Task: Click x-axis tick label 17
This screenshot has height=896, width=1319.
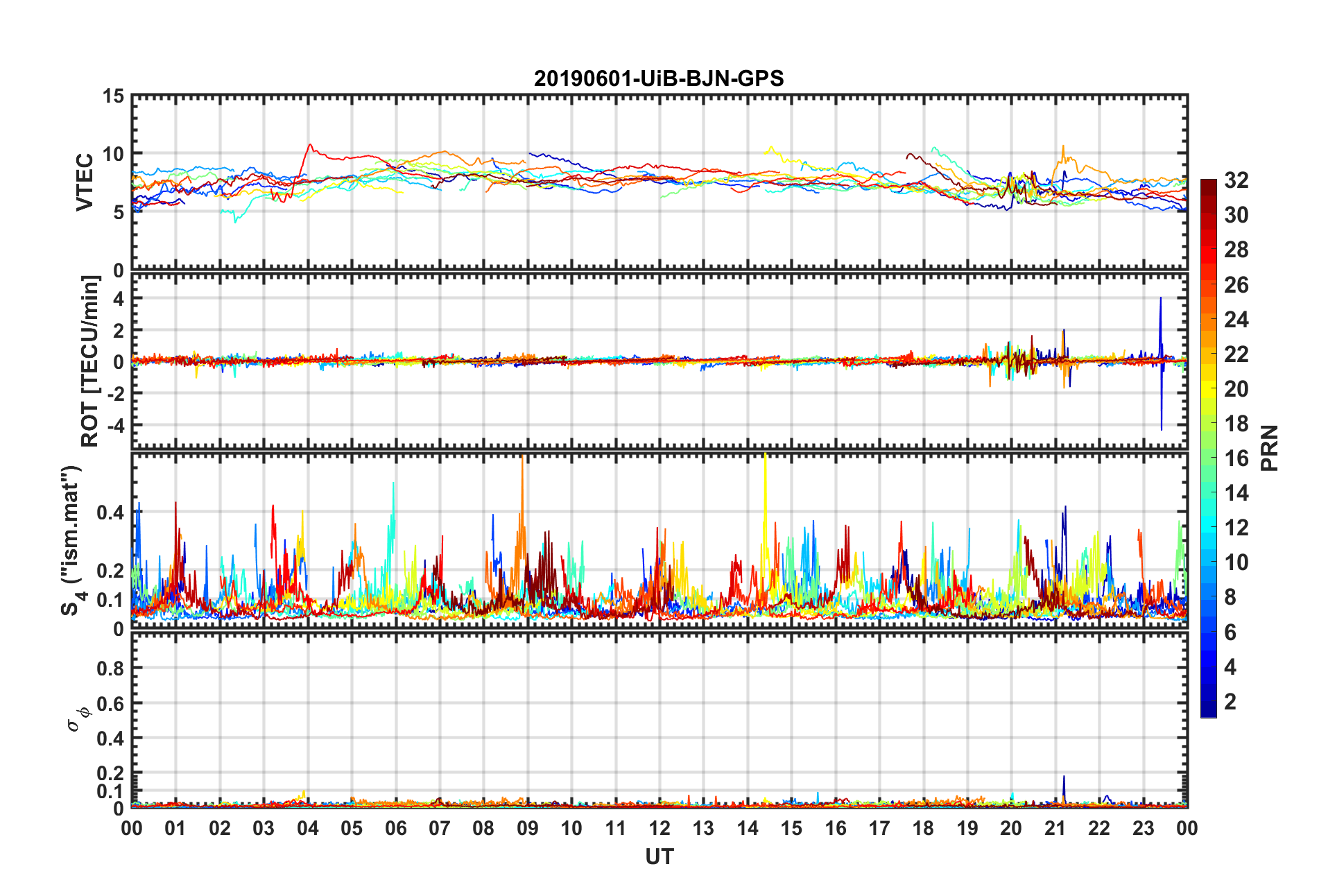Action: click(879, 828)
